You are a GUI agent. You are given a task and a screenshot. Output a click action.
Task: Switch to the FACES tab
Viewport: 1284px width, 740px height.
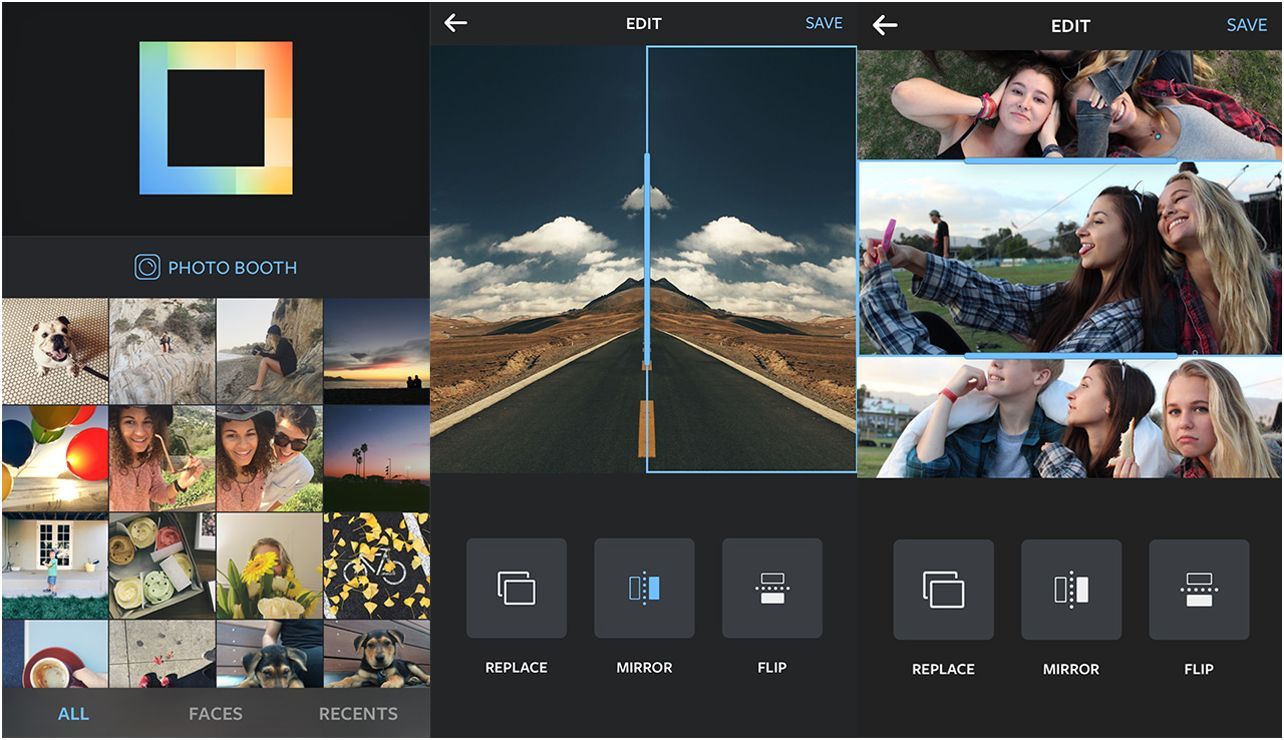click(x=214, y=714)
